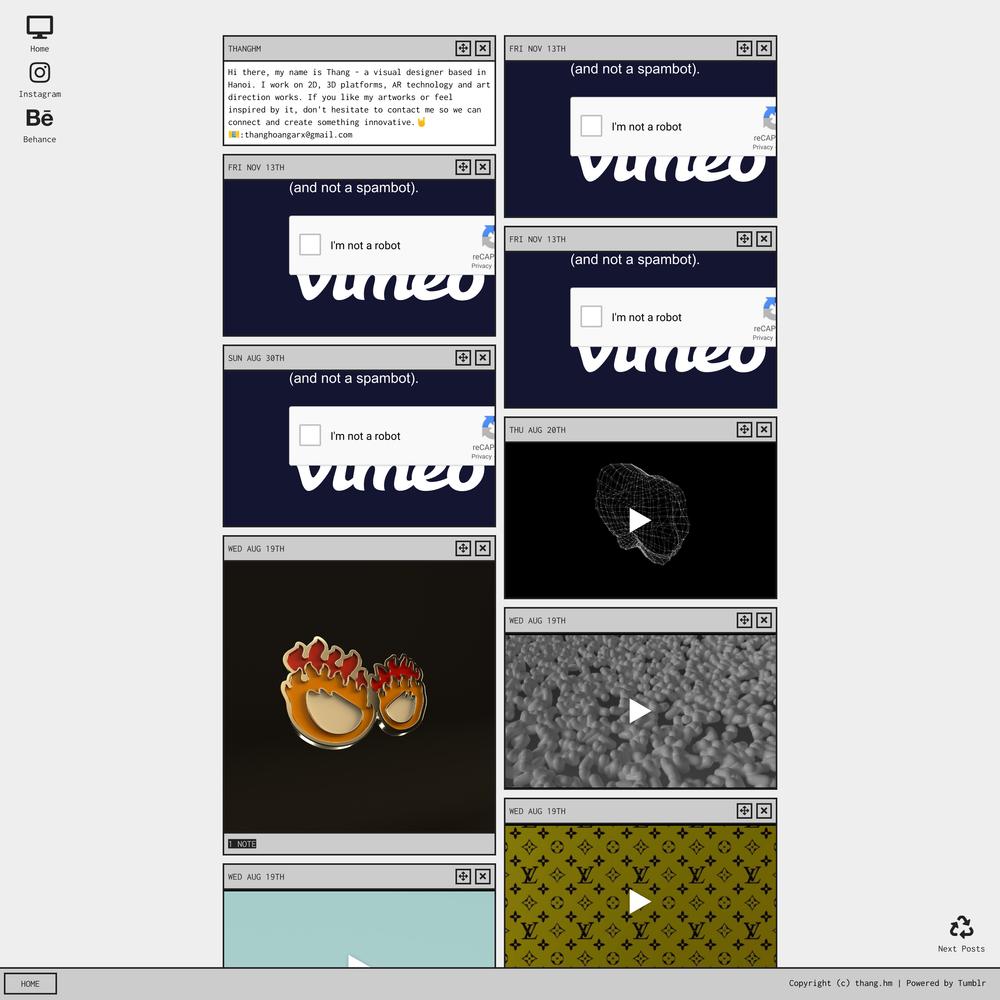Close the THU AUG 20TH window
This screenshot has width=1000, height=1000.
(x=764, y=430)
